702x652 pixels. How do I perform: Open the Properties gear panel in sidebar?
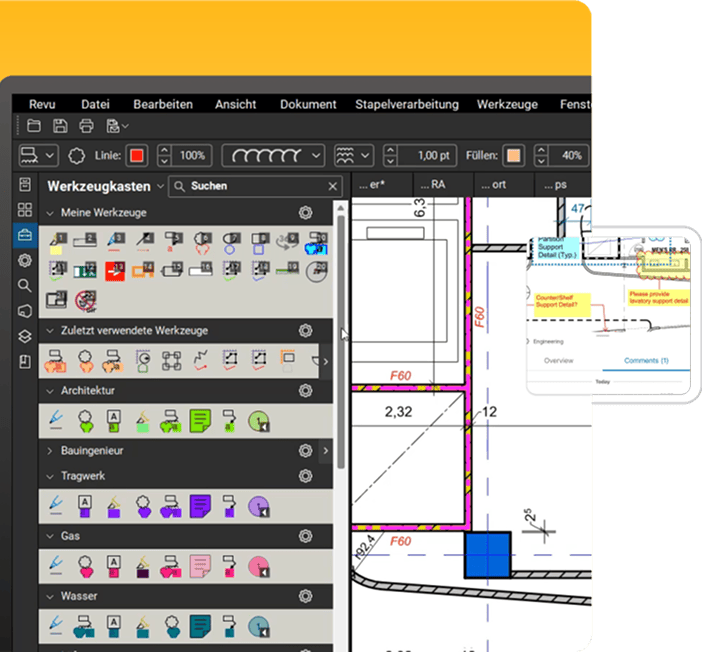pyautogui.click(x=25, y=260)
